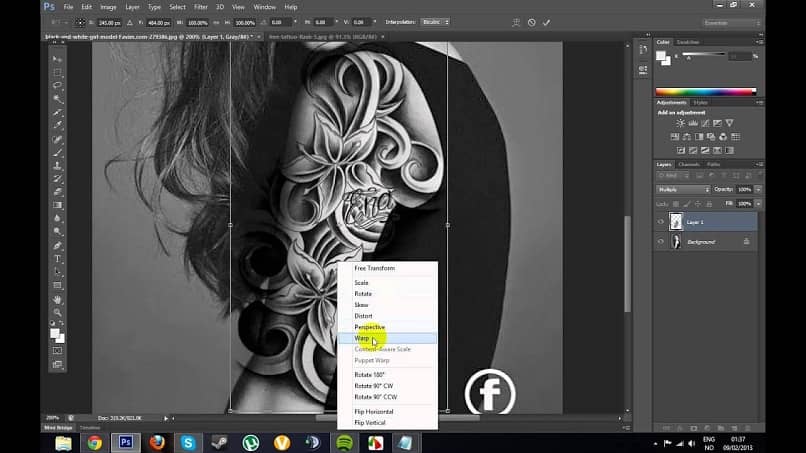Switch to the Channels tab

(689, 164)
